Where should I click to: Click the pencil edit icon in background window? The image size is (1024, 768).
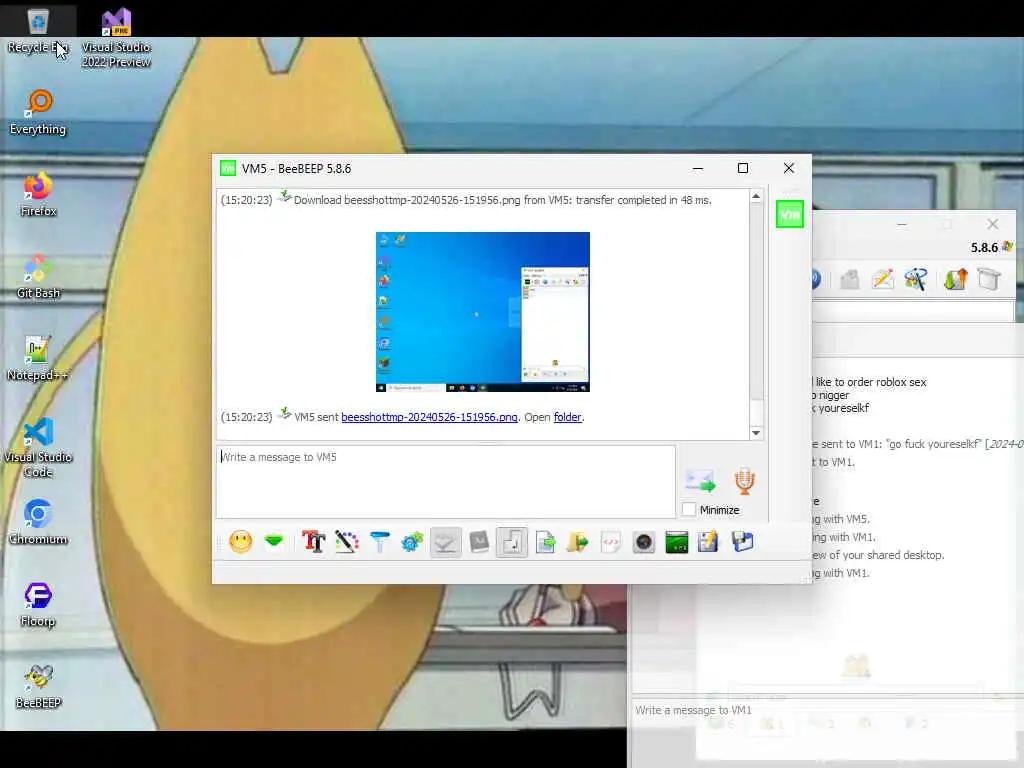tap(882, 280)
